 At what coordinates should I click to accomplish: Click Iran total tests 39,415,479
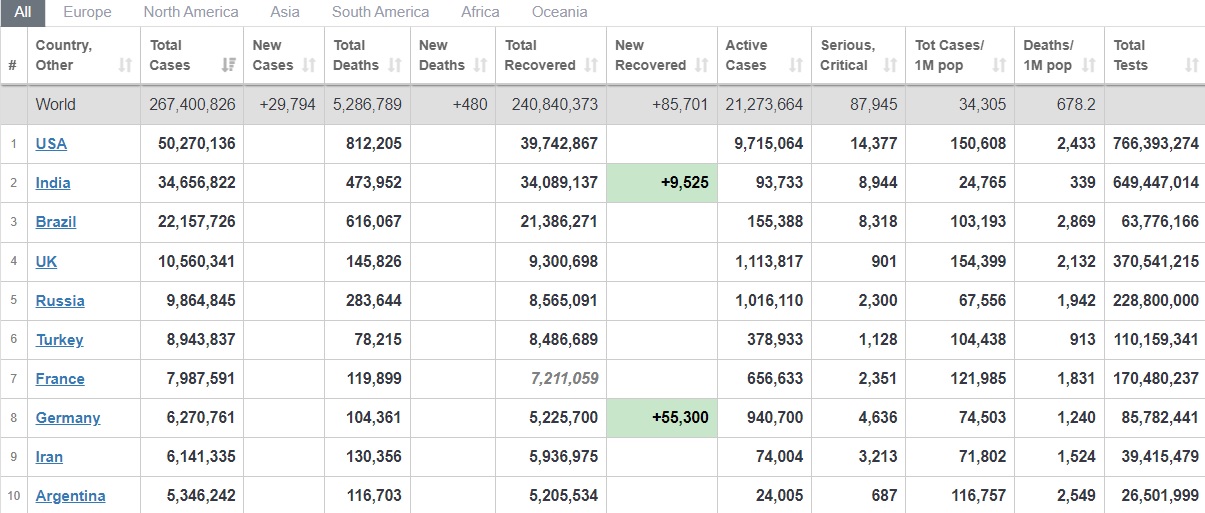1160,456
